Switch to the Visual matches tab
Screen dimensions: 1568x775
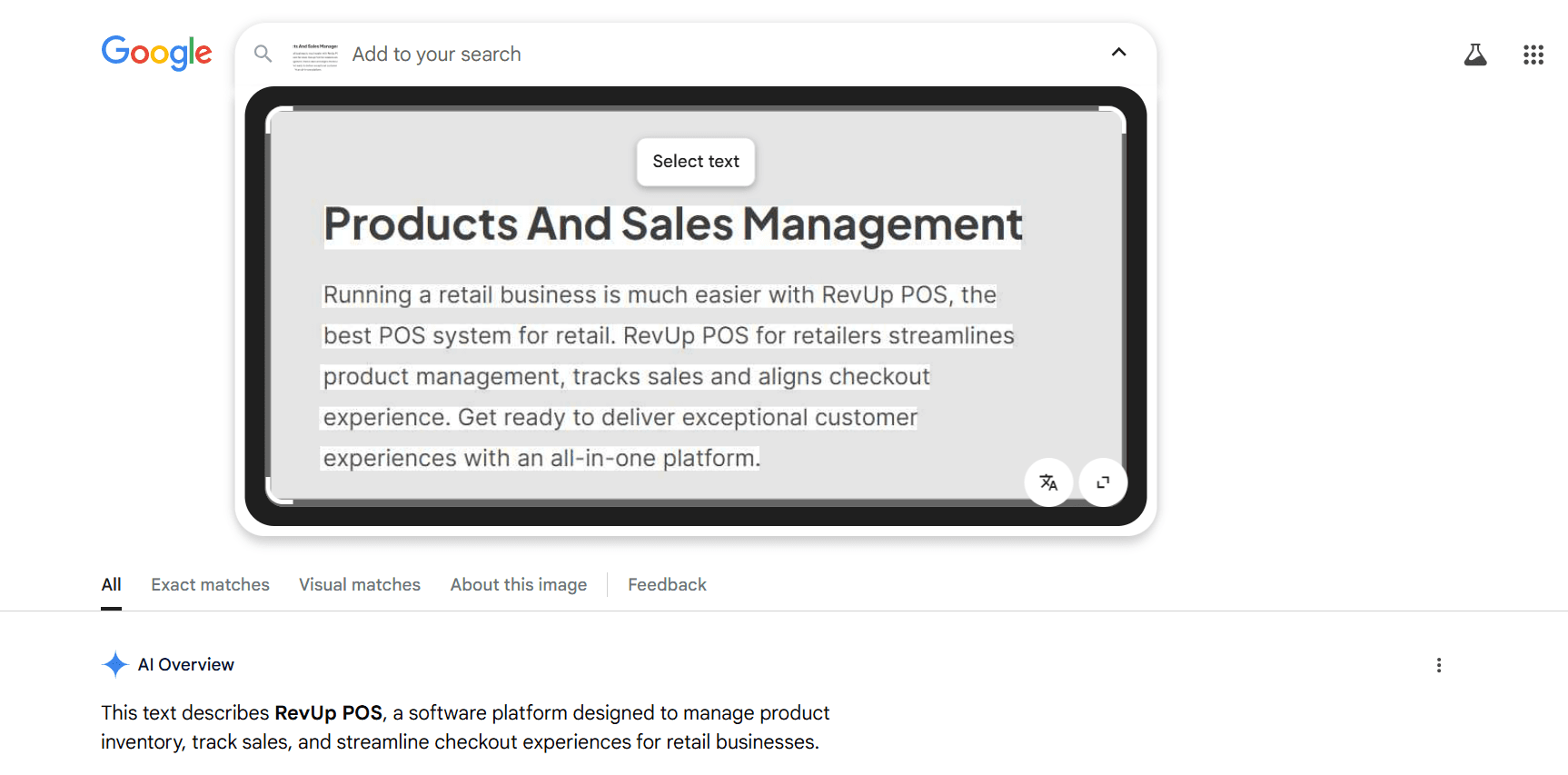[360, 585]
